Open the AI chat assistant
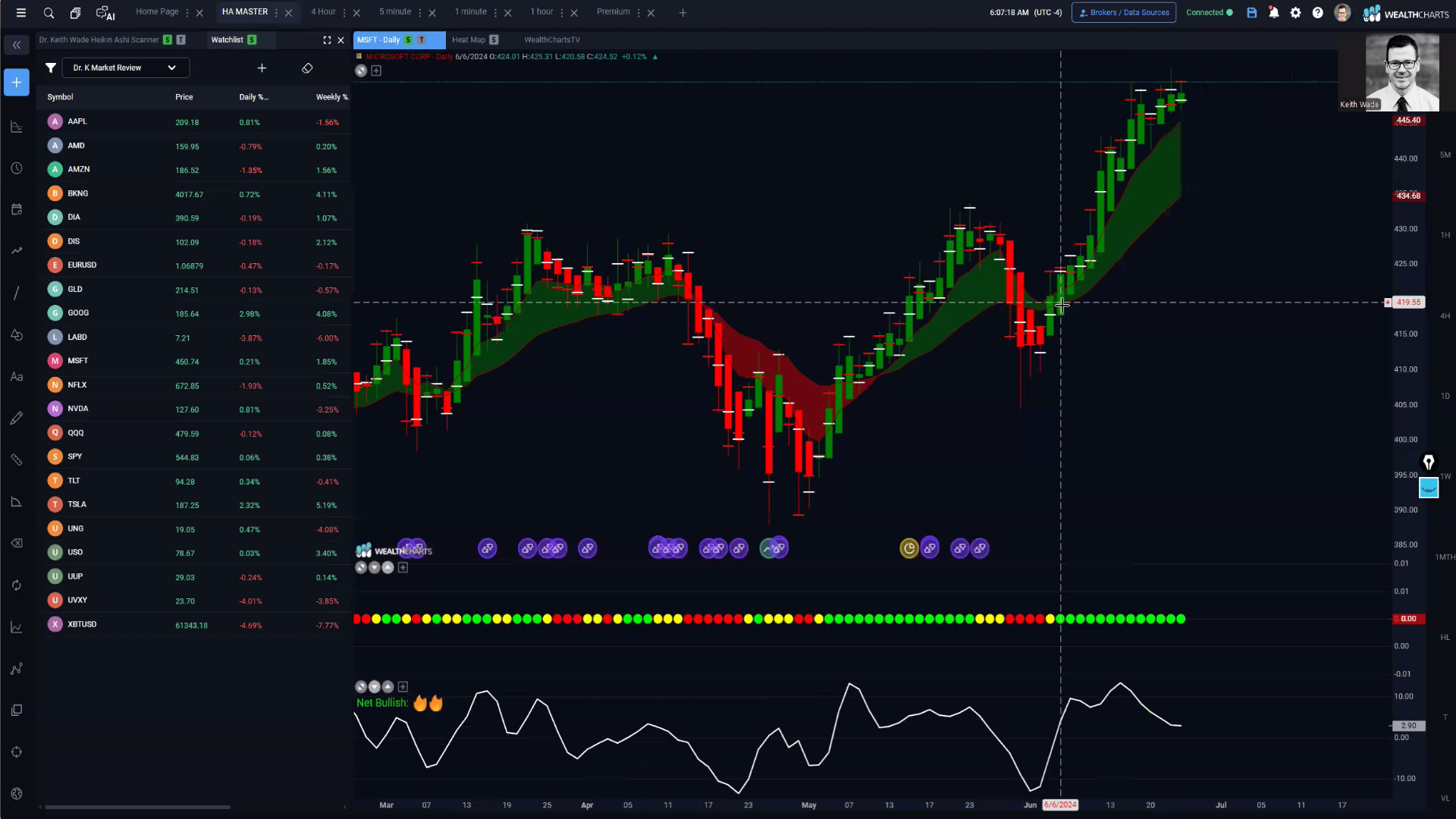The width and height of the screenshot is (1456, 819). coord(105,13)
